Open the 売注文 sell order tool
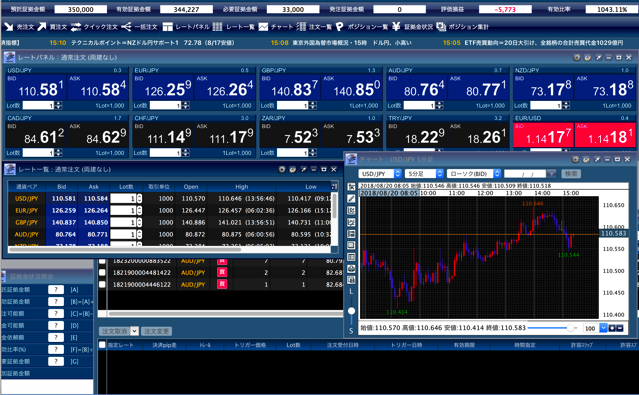639x395 pixels. tap(19, 27)
